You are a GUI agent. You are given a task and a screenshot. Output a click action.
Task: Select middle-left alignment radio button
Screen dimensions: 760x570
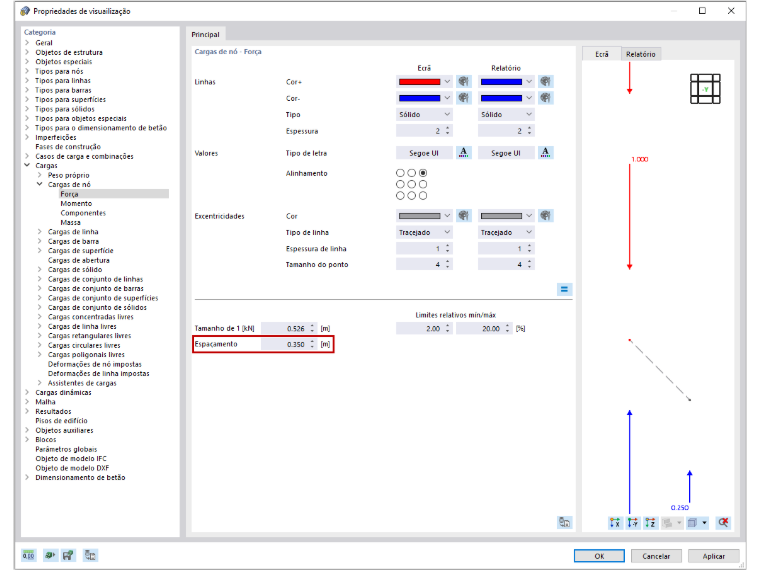tap(400, 184)
